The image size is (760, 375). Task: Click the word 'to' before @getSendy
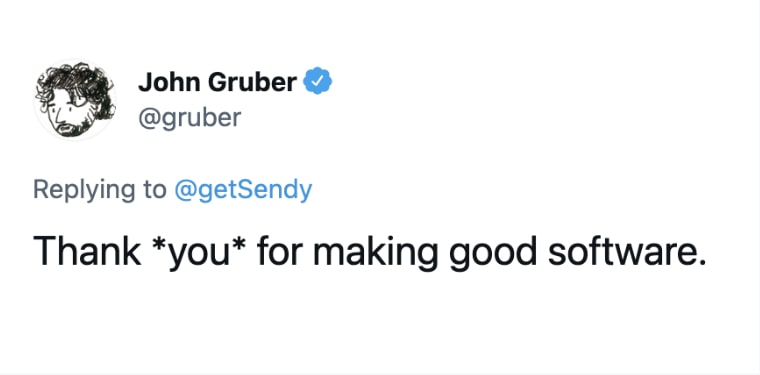(155, 190)
